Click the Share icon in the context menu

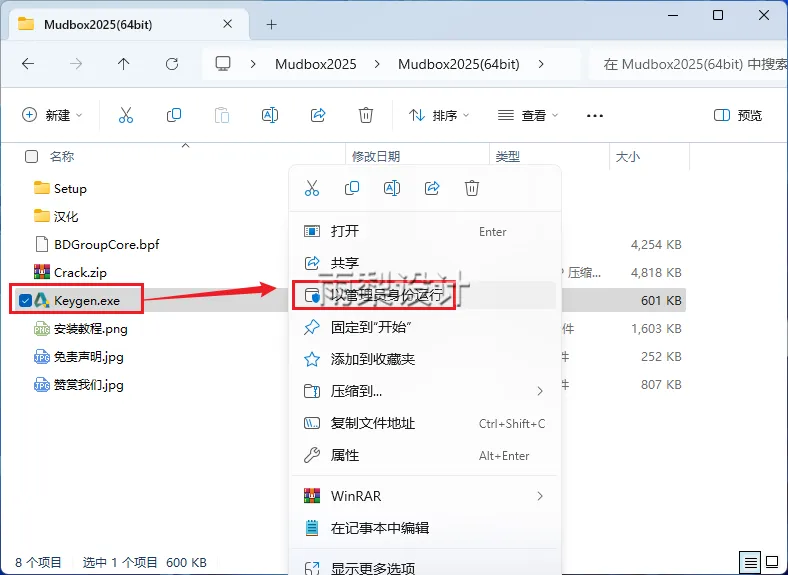432,188
